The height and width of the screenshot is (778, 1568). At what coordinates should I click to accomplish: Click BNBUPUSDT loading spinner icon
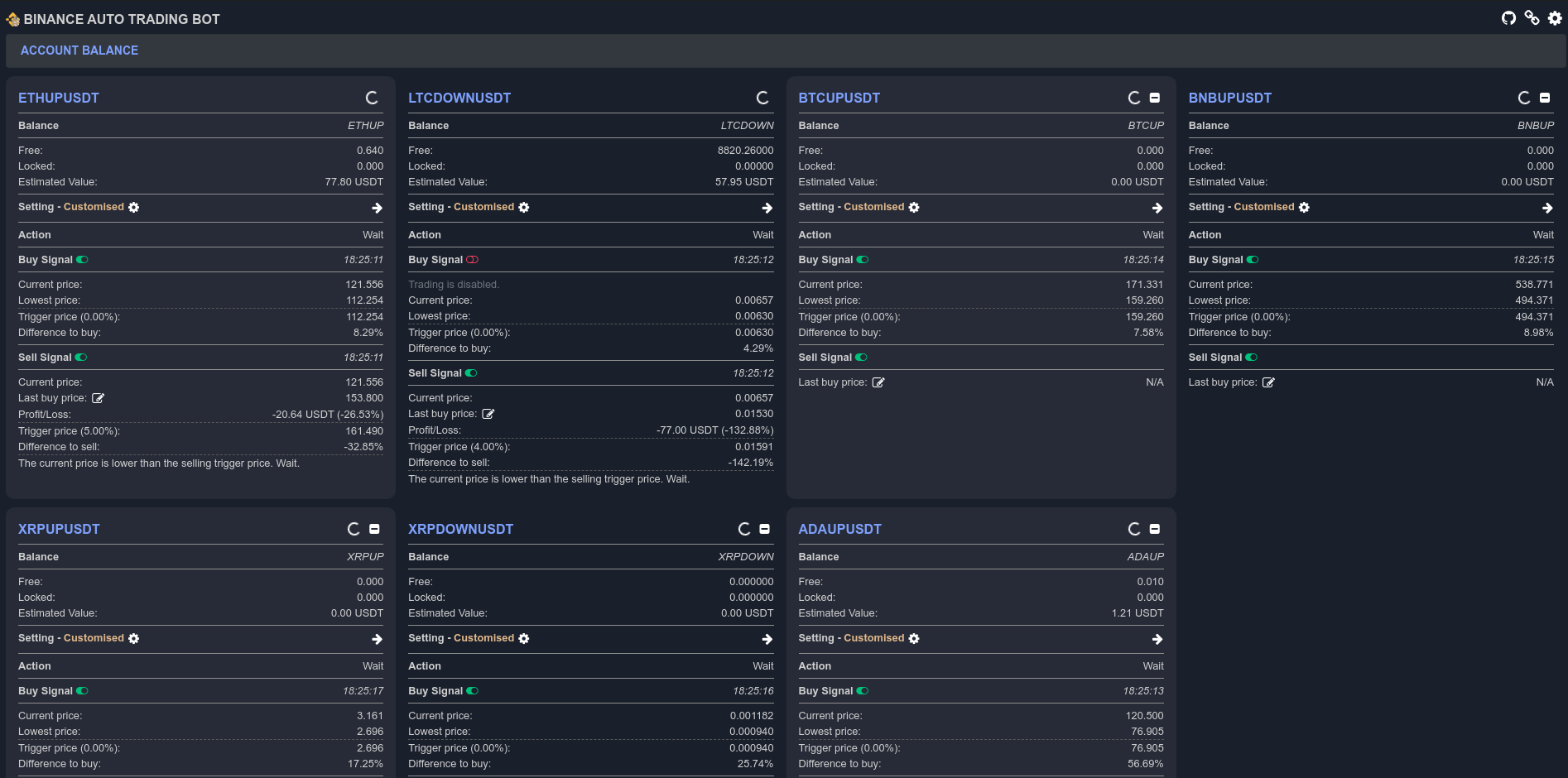point(1524,98)
